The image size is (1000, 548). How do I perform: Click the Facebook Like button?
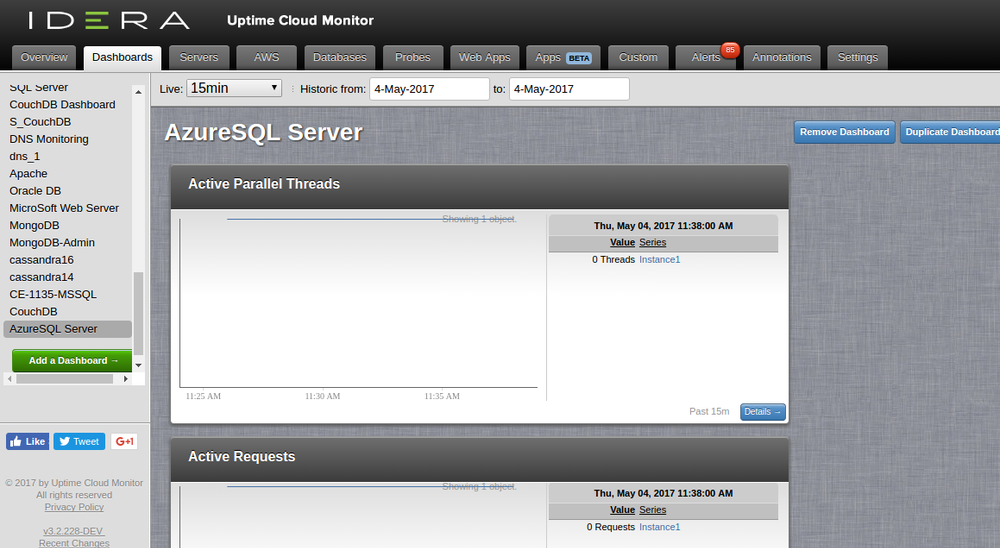[x=27, y=441]
